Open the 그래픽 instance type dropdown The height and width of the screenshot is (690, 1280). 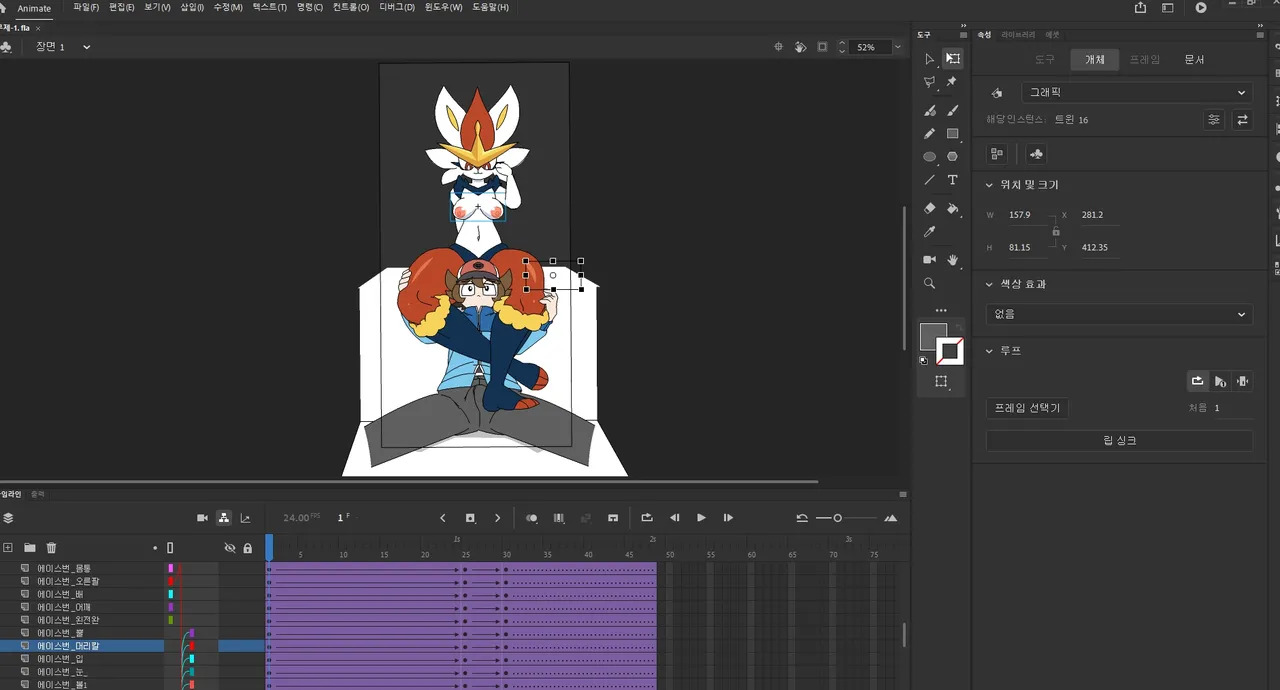pos(1137,93)
